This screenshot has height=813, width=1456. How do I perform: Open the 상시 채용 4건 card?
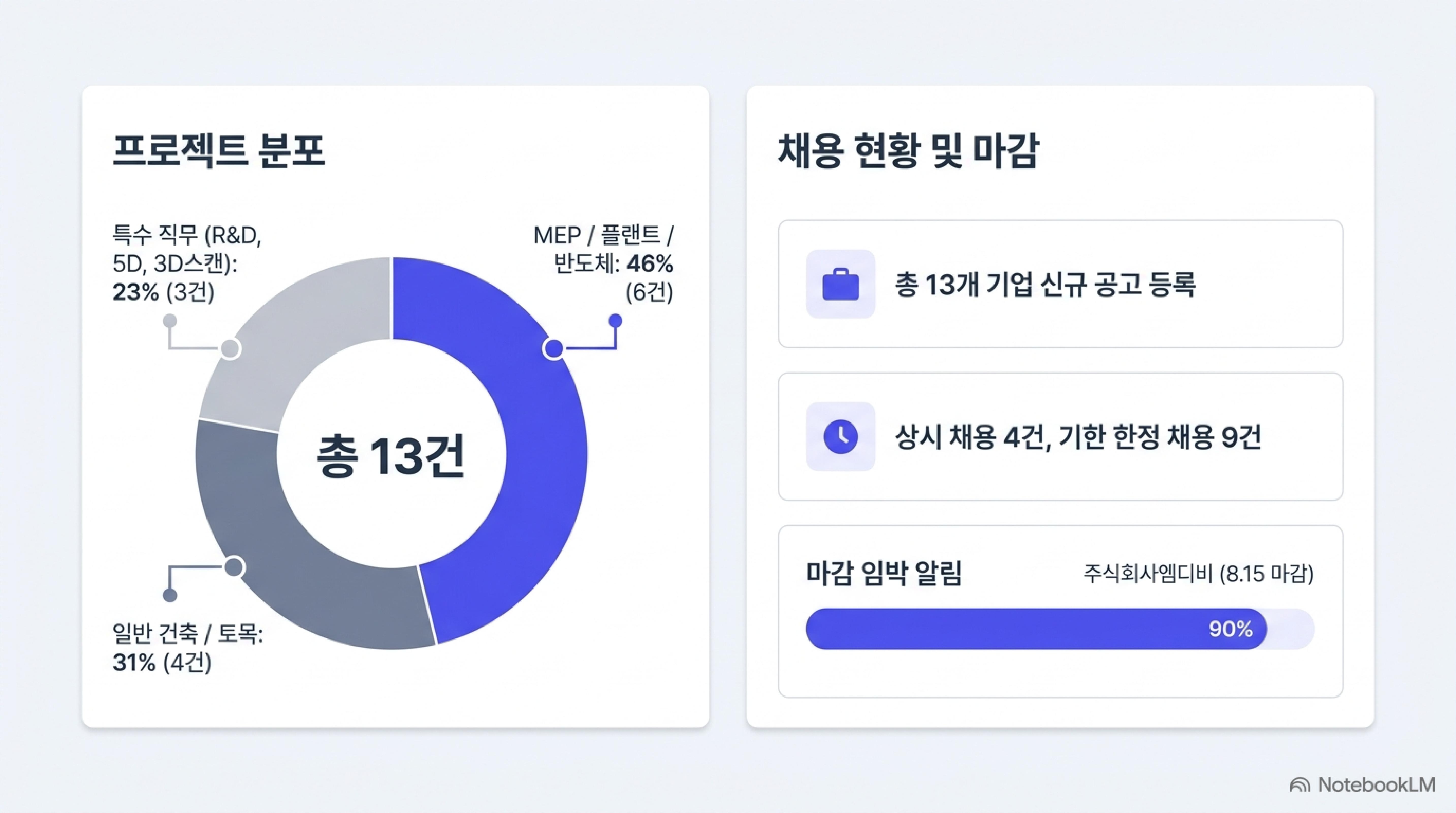pos(1060,436)
